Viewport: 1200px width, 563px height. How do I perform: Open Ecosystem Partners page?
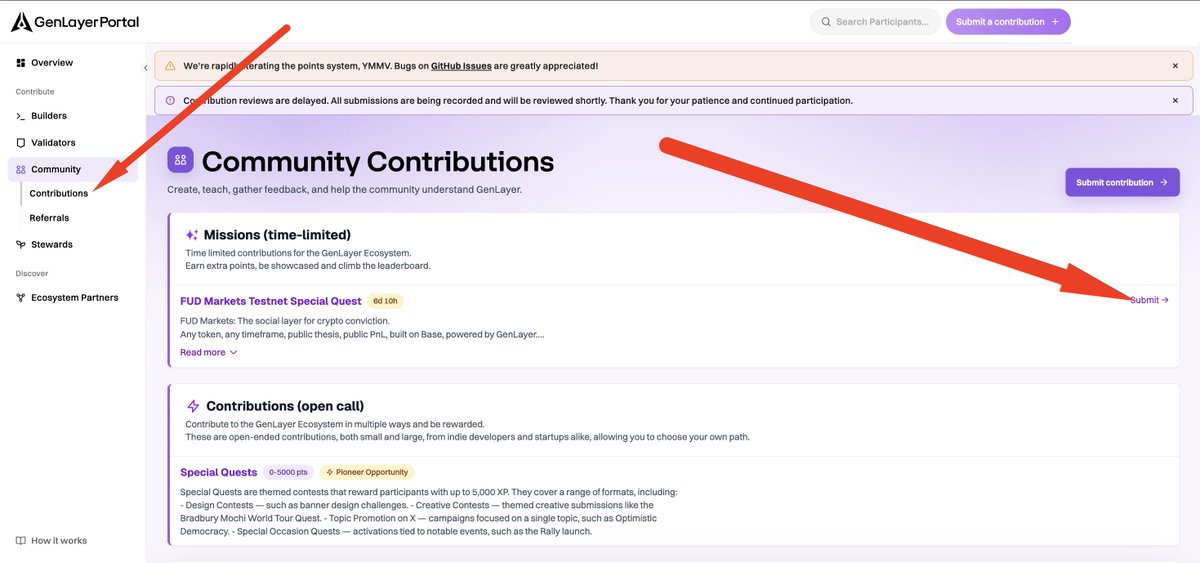[73, 298]
